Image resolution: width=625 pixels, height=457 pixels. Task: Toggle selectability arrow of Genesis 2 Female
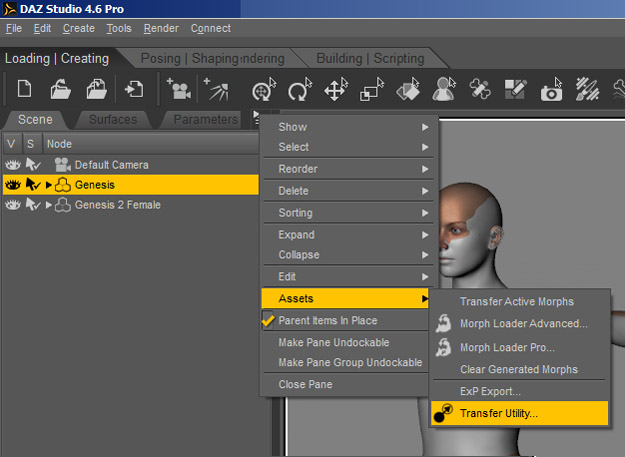(33, 205)
